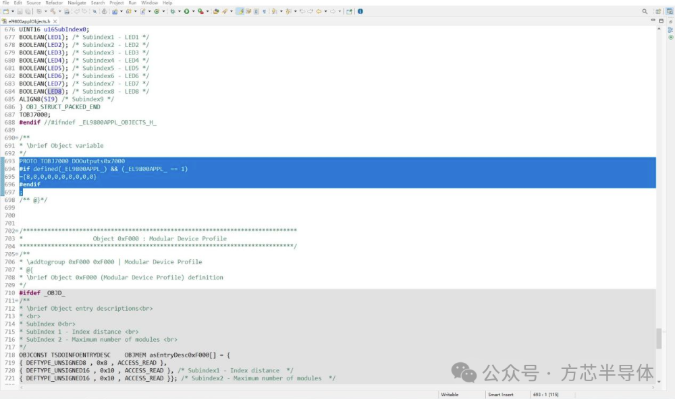Screen dimensions: 675x399
Task: Click the line 'UINT16 u16SubIndex0;'
Action: click(54, 29)
